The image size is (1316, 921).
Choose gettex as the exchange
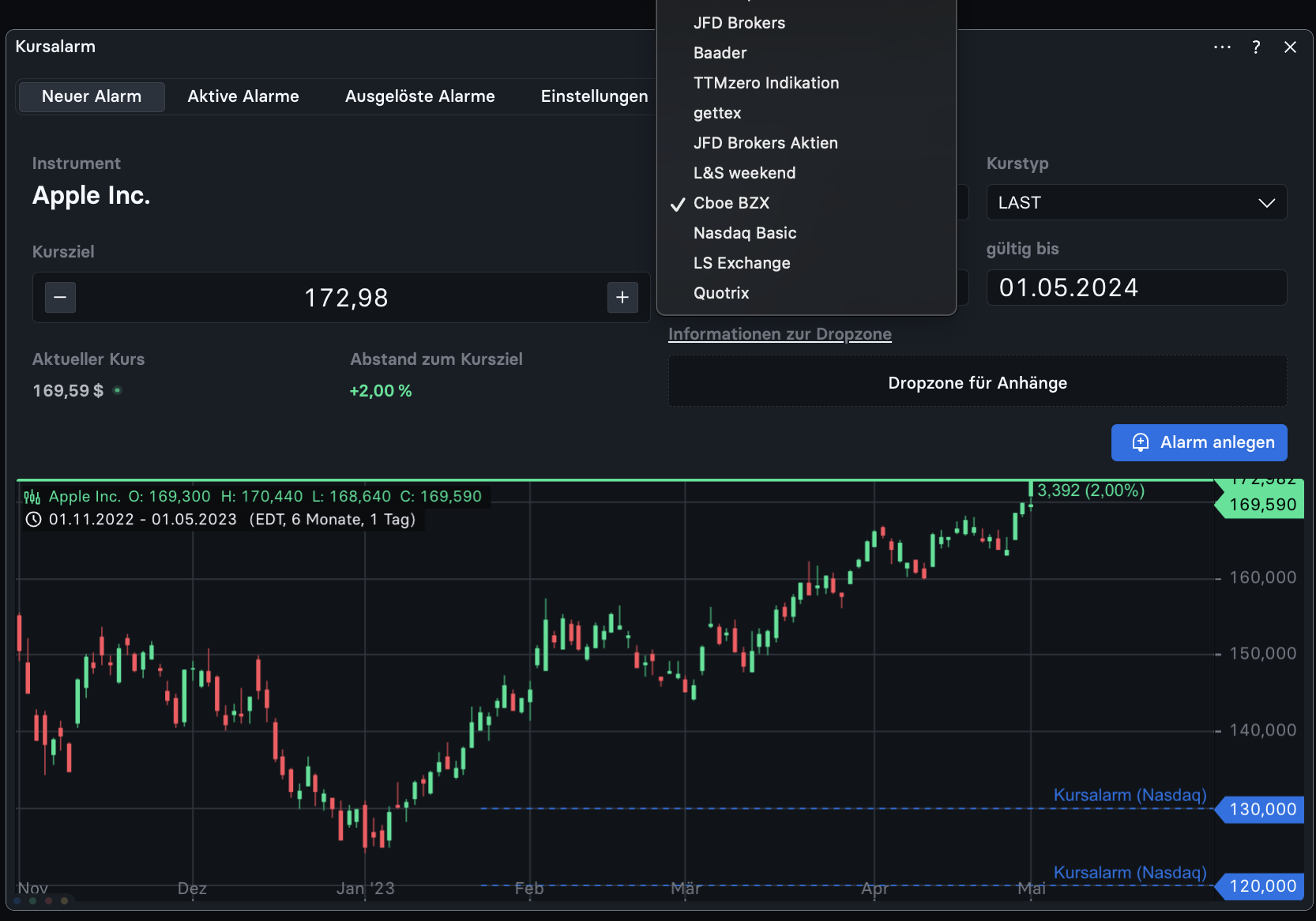pos(807,113)
